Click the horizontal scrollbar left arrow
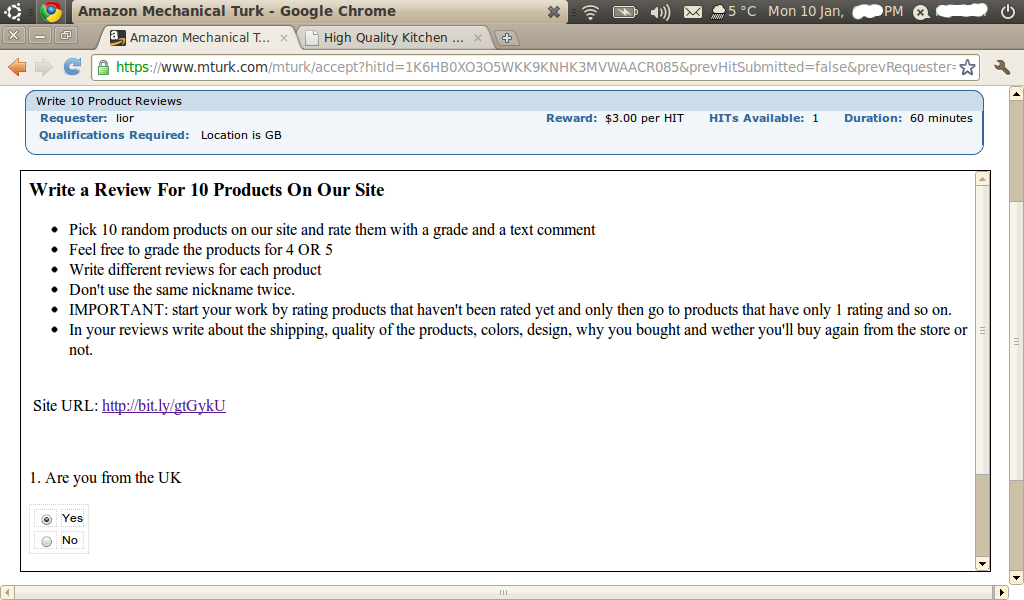Viewport: 1024px width, 600px height. pyautogui.click(x=7, y=592)
